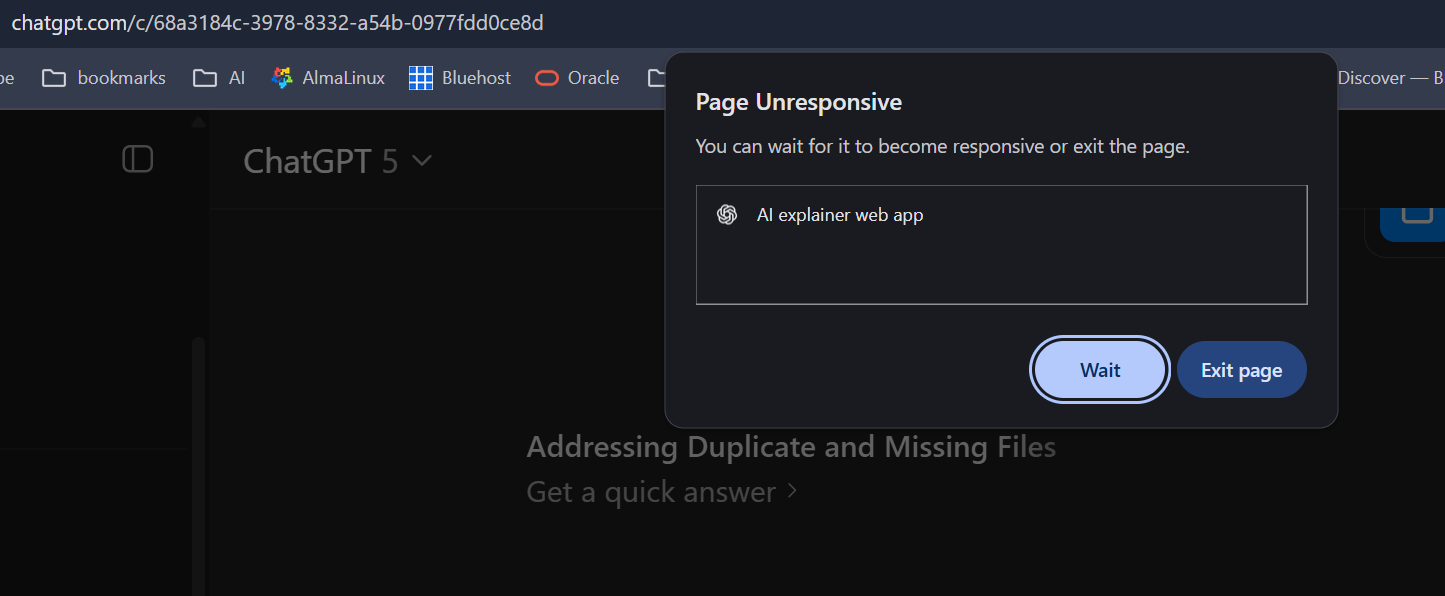Screen dimensions: 1445x596
Task: Open the AlmaLinux bookmark
Action: [x=328, y=78]
